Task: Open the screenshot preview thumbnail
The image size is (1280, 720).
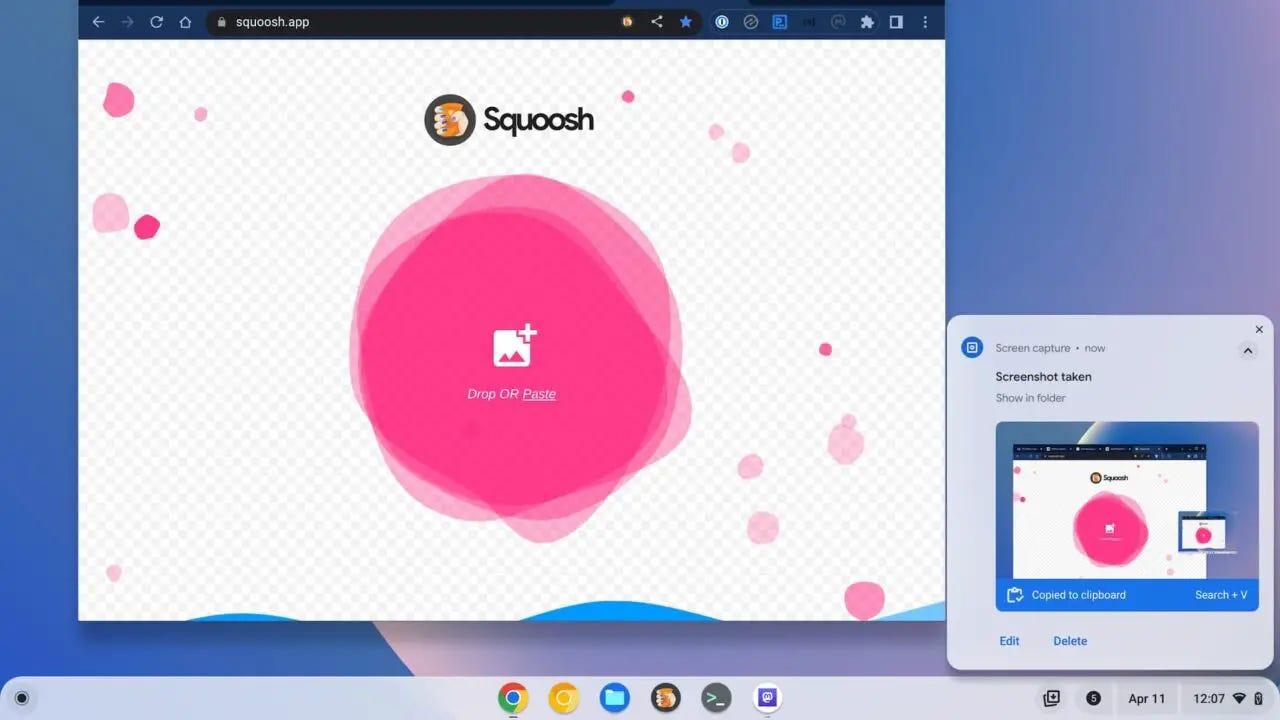Action: 1127,500
